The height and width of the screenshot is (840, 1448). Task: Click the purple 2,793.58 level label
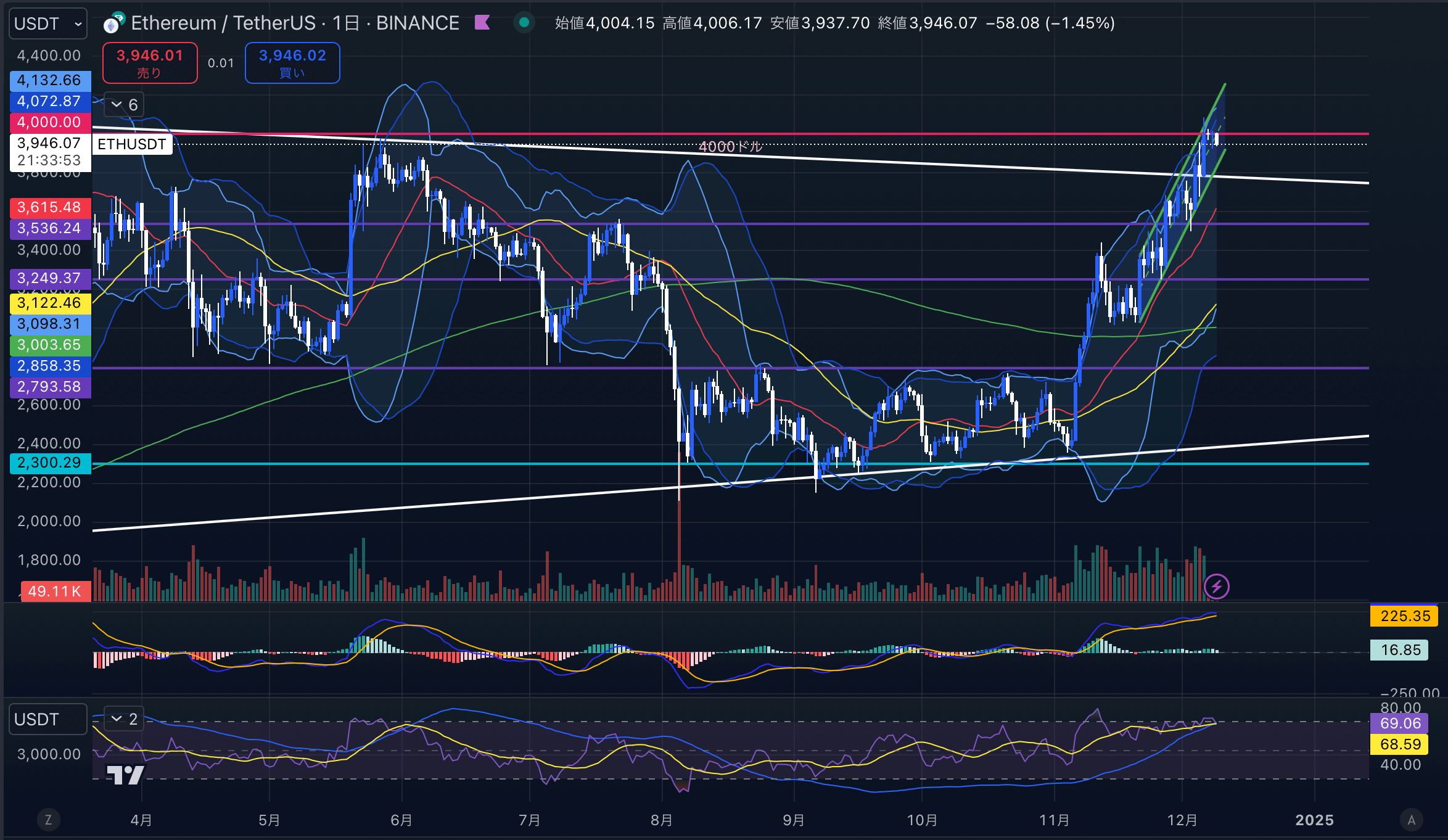pos(50,387)
